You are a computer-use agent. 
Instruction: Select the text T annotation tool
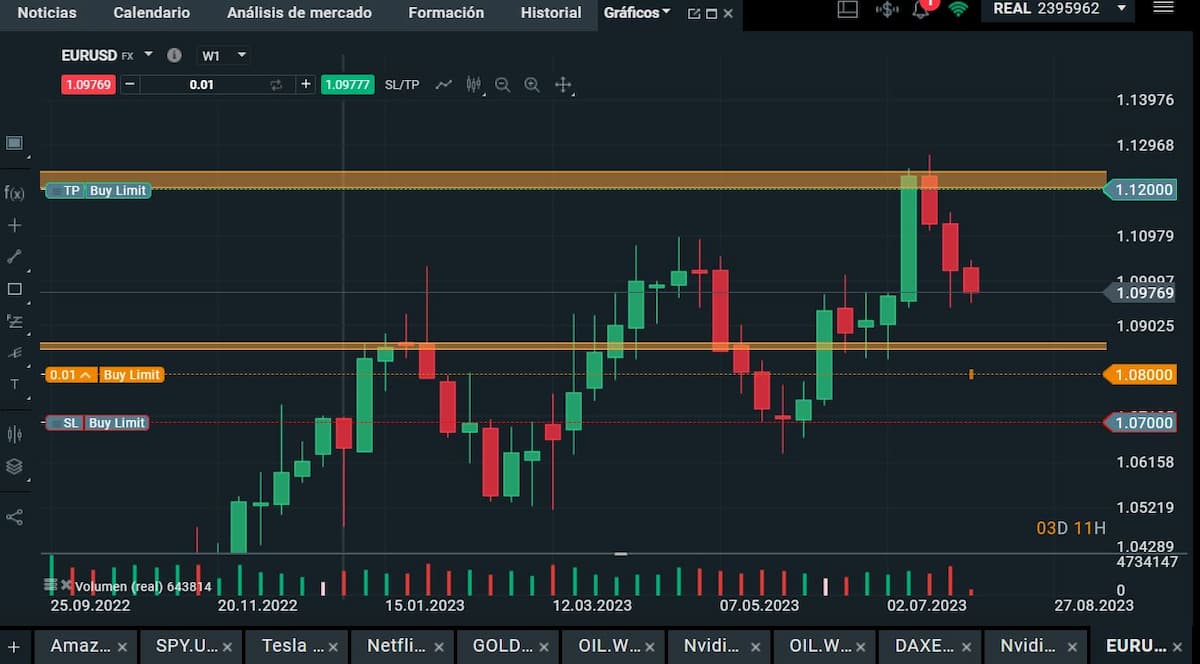14,384
